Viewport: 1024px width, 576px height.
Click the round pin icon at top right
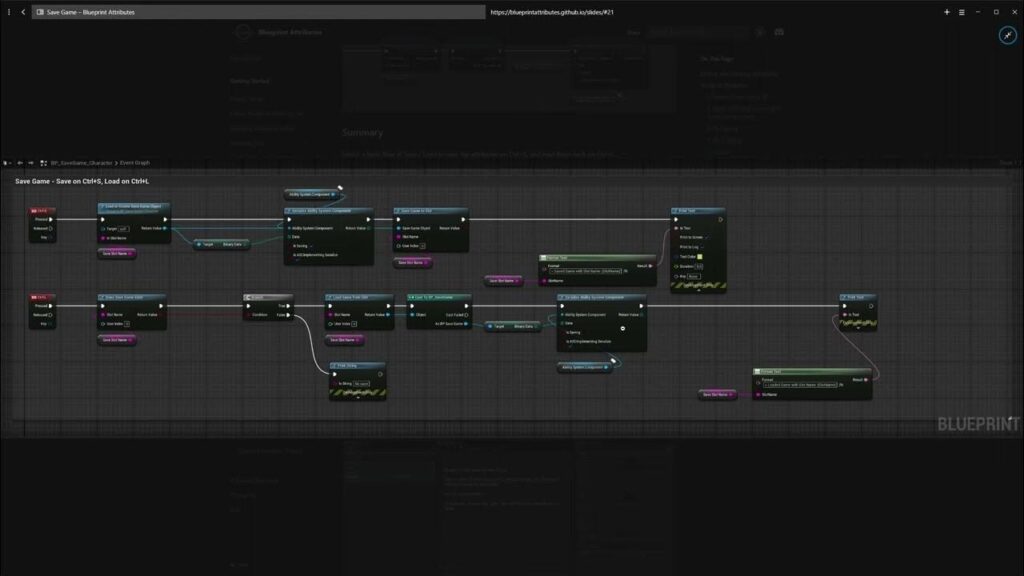[x=1007, y=35]
